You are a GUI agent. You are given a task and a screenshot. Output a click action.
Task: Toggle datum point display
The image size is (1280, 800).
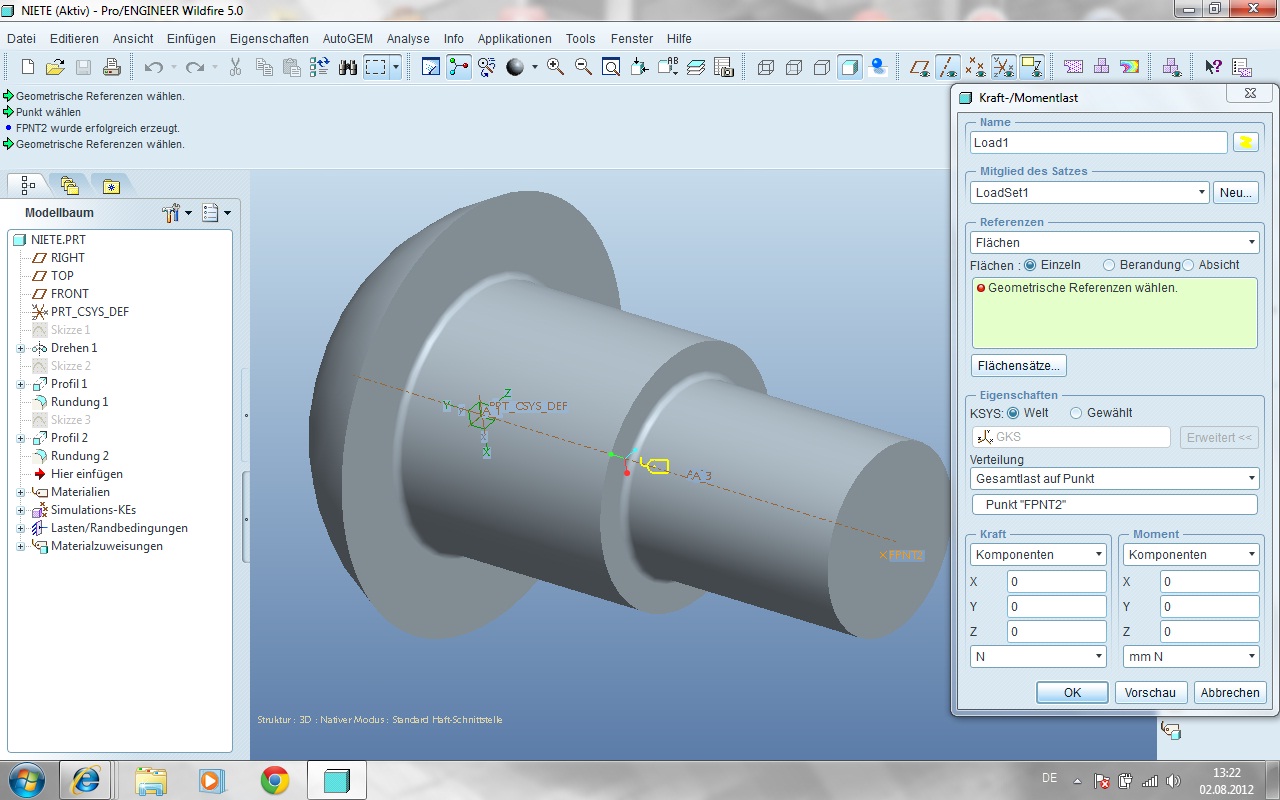(x=976, y=67)
